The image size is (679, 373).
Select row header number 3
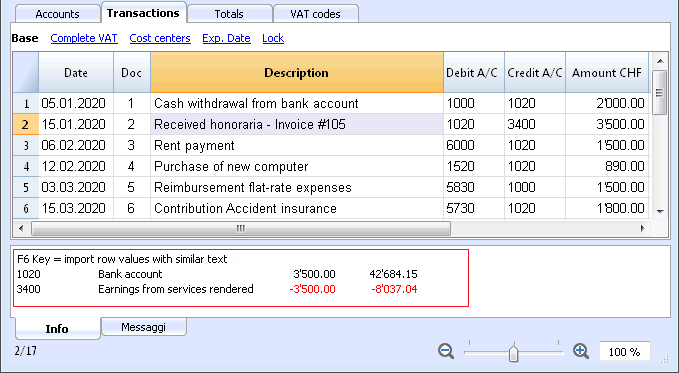pos(26,146)
